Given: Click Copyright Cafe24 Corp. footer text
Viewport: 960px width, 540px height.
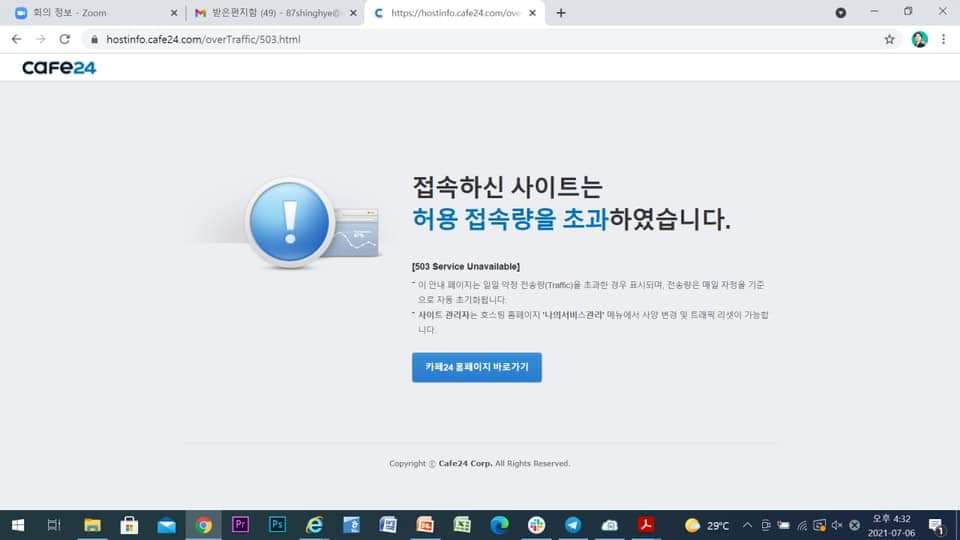Looking at the screenshot, I should click(x=479, y=463).
